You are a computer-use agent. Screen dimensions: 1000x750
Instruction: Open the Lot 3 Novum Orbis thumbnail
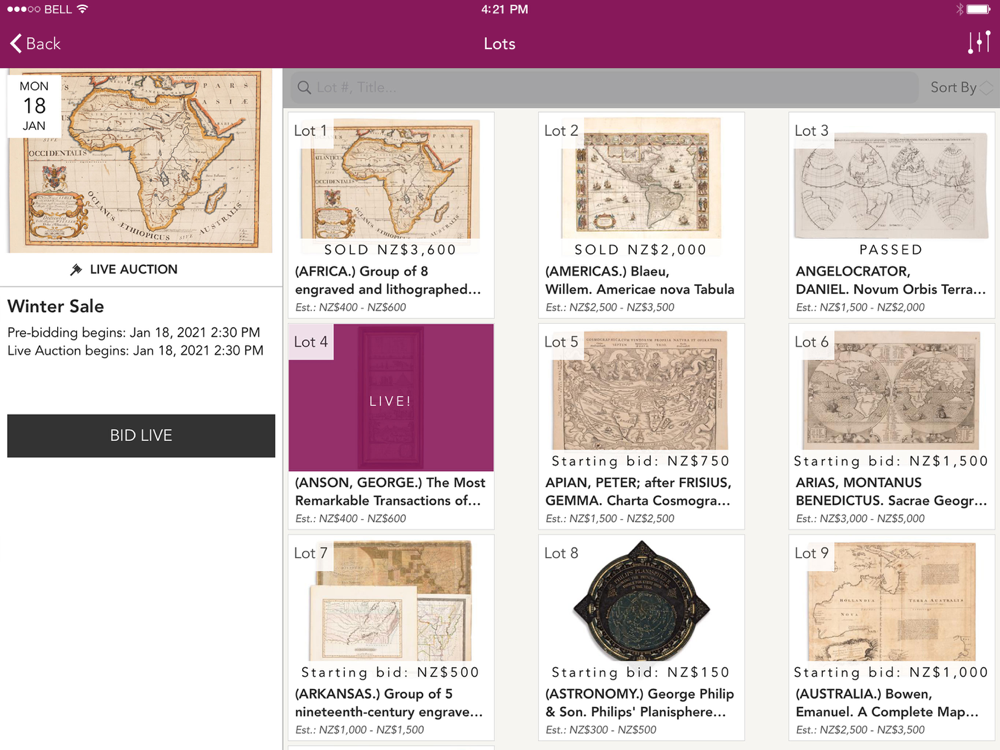tap(892, 185)
